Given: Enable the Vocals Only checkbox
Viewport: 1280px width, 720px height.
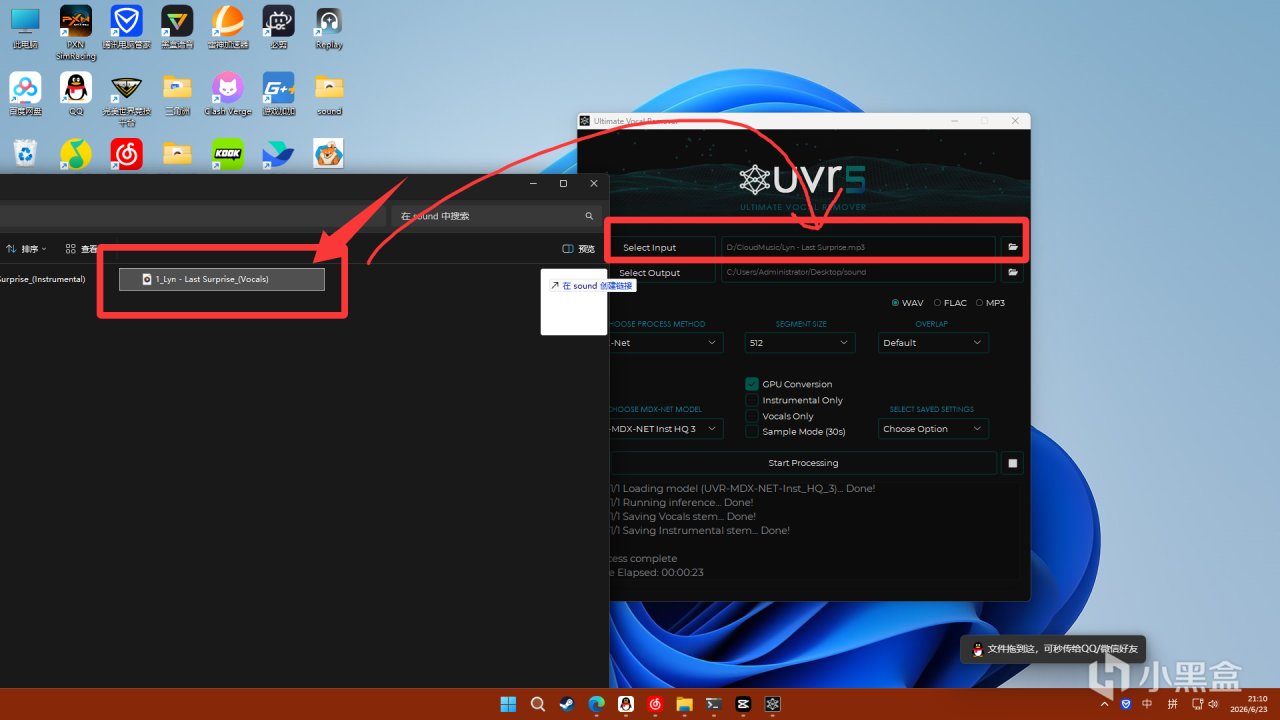Looking at the screenshot, I should point(752,416).
